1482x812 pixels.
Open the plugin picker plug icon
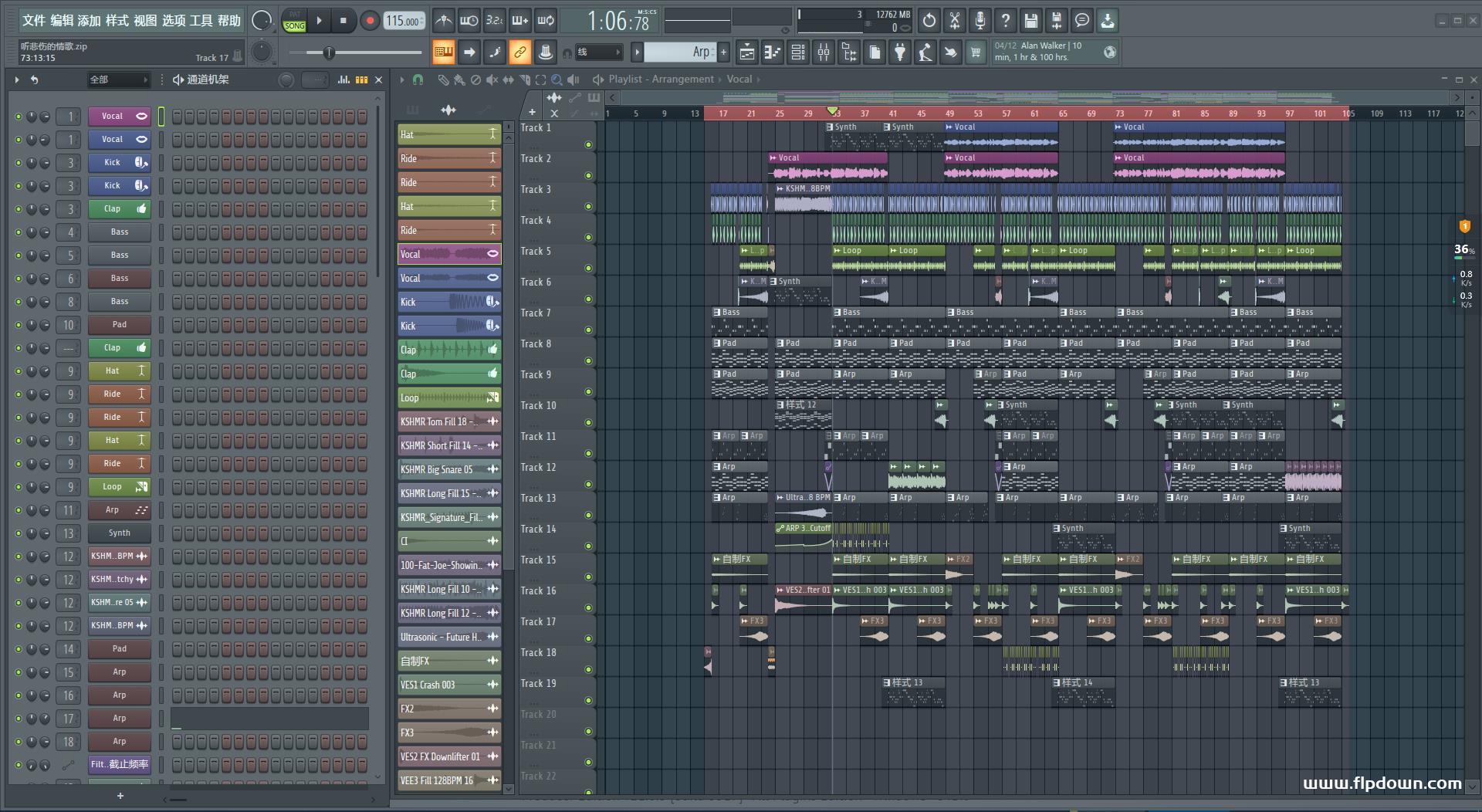tap(900, 52)
